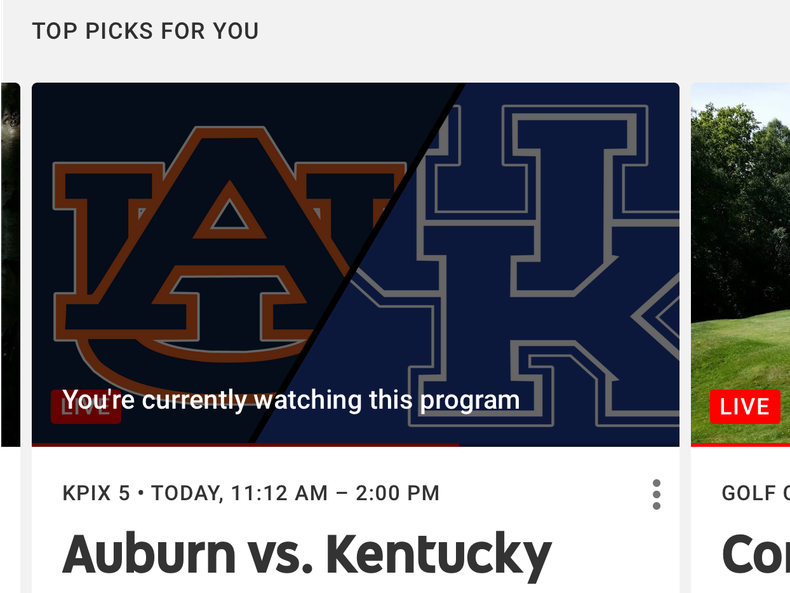Open the GOLF channel label on the right card
Image resolution: width=790 pixels, height=593 pixels.
tap(750, 493)
